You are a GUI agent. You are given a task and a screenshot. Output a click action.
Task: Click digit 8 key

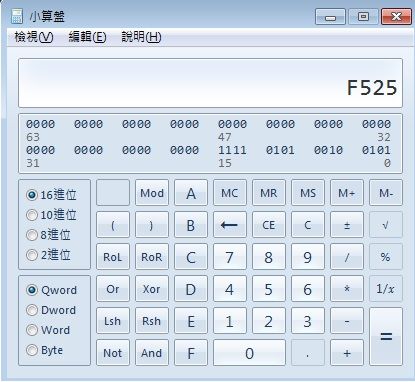(x=269, y=257)
